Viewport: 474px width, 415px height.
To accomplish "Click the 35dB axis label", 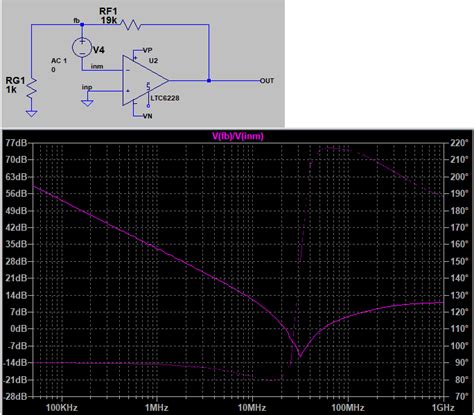I will click(x=16, y=244).
